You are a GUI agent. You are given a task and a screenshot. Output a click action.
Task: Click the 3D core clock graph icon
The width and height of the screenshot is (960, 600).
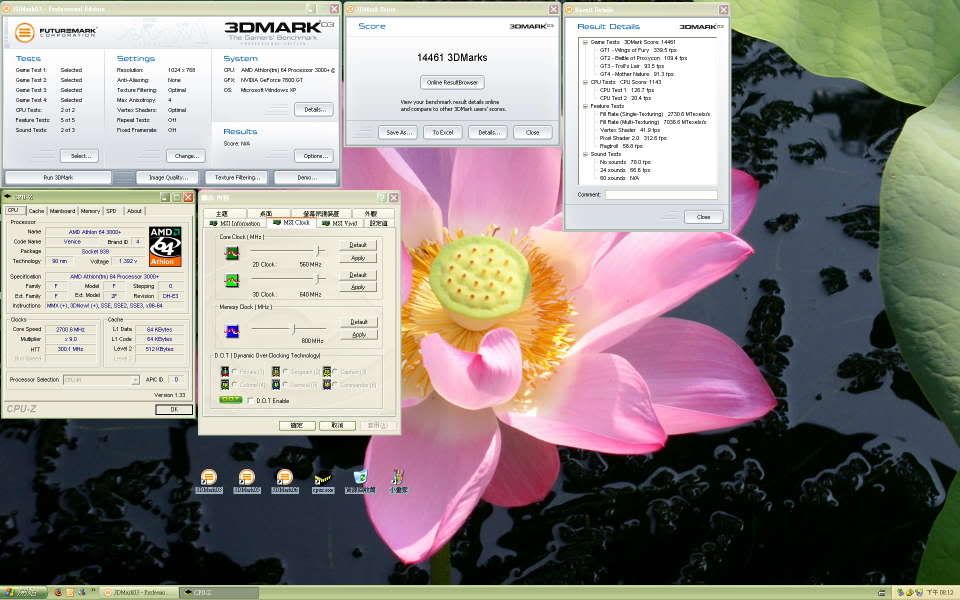(x=232, y=281)
